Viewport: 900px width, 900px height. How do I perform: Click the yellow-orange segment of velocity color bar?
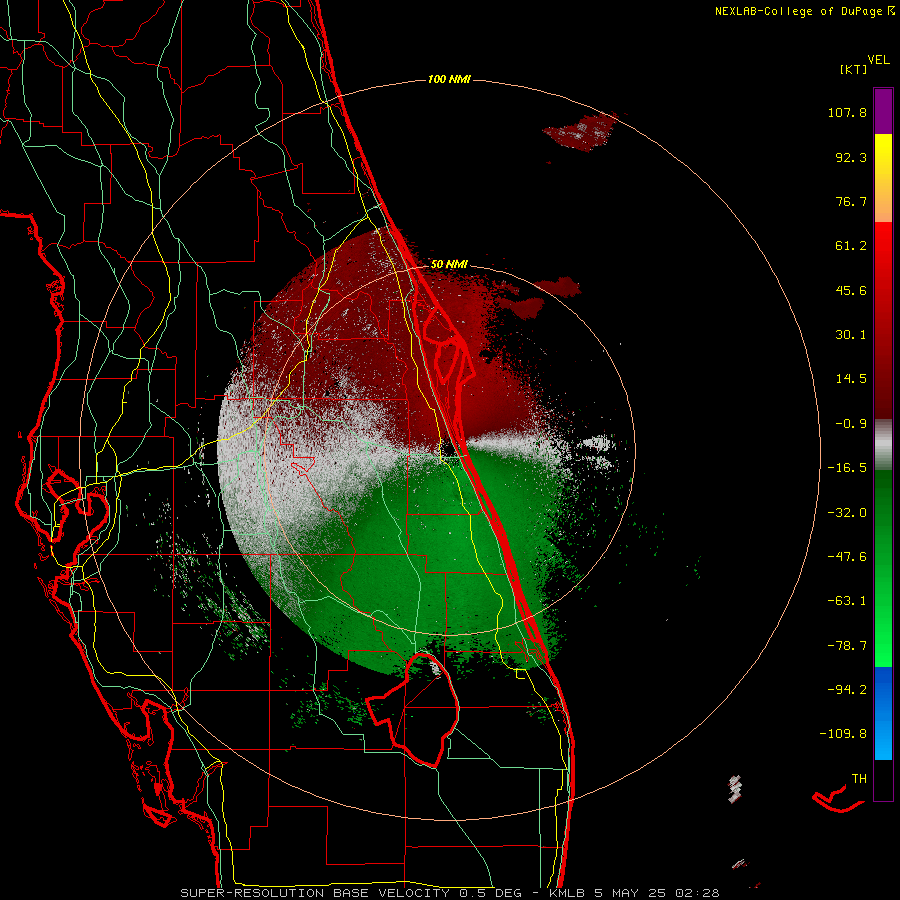point(883,178)
